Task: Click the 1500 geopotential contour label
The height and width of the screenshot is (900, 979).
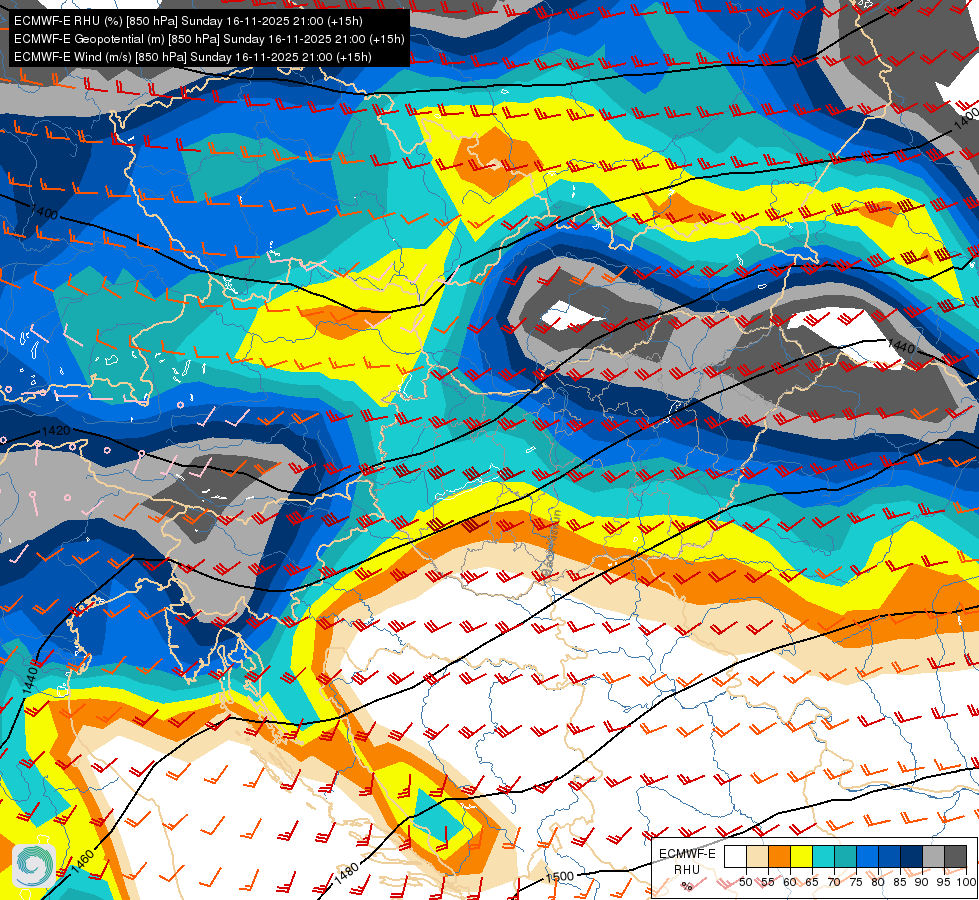Action: pyautogui.click(x=559, y=876)
